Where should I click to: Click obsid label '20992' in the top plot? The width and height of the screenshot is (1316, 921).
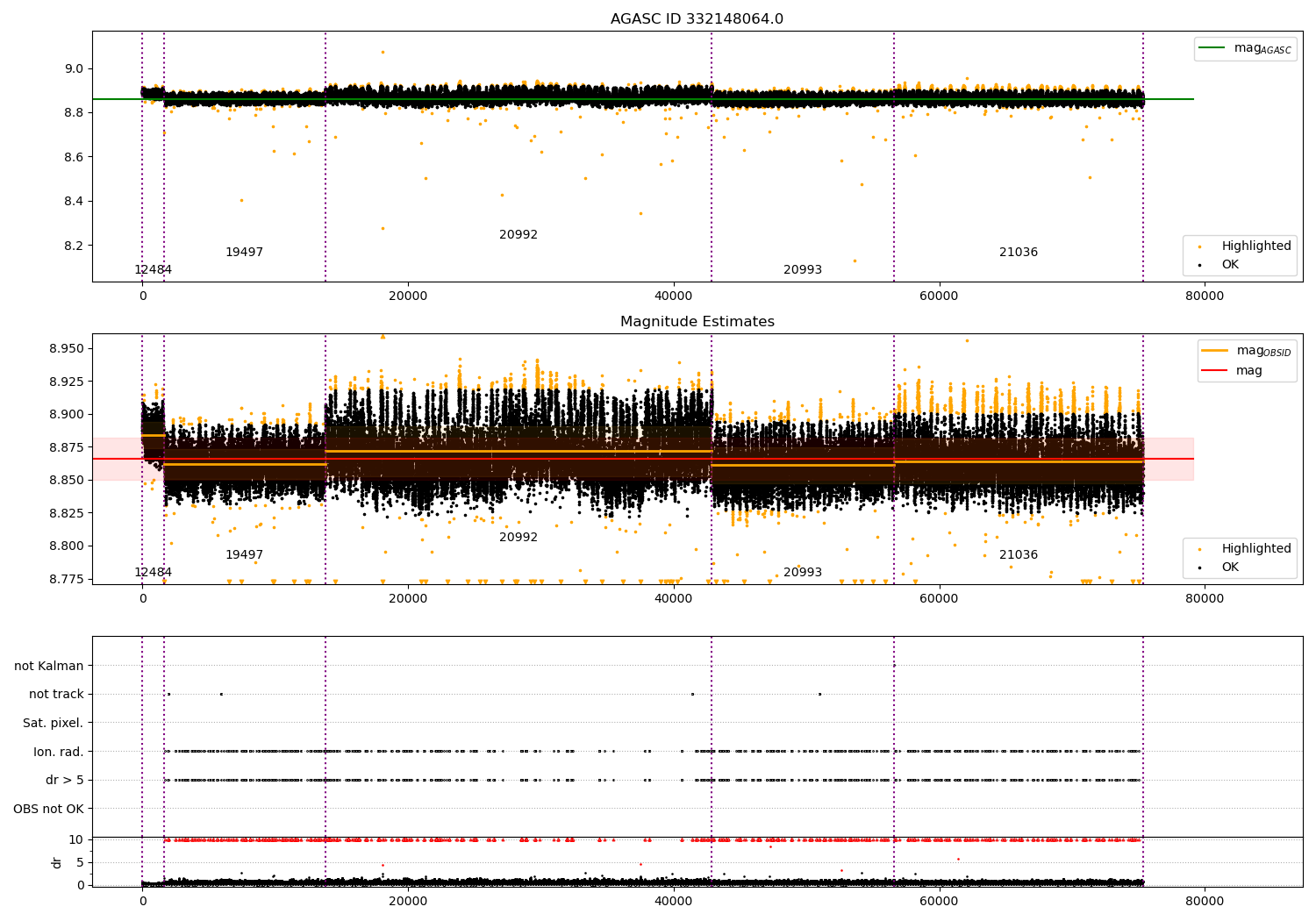coord(519,235)
